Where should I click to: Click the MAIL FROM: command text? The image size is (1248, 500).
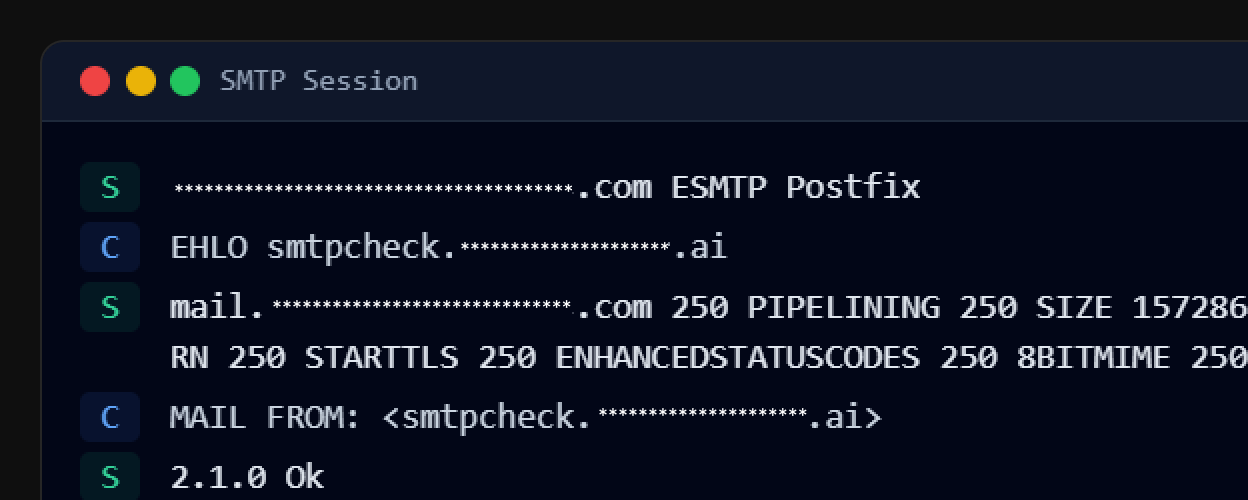(x=265, y=417)
